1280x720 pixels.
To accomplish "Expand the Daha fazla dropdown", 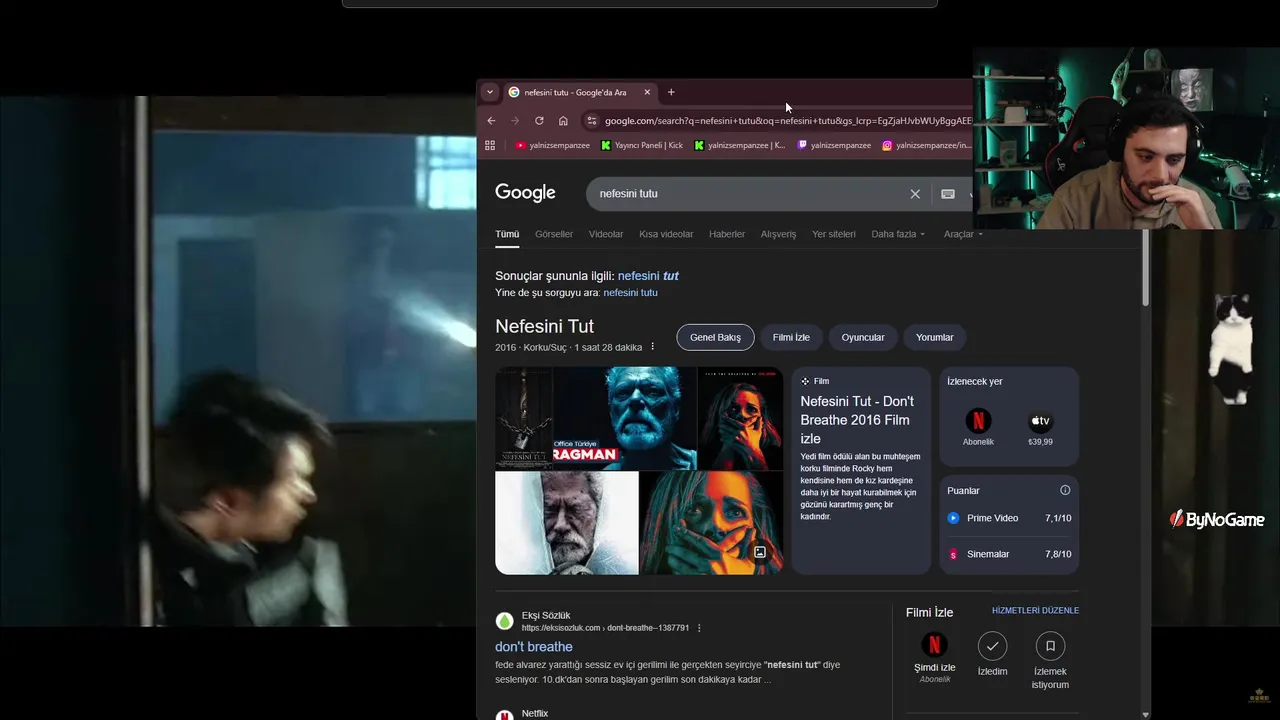I will pyautogui.click(x=898, y=234).
